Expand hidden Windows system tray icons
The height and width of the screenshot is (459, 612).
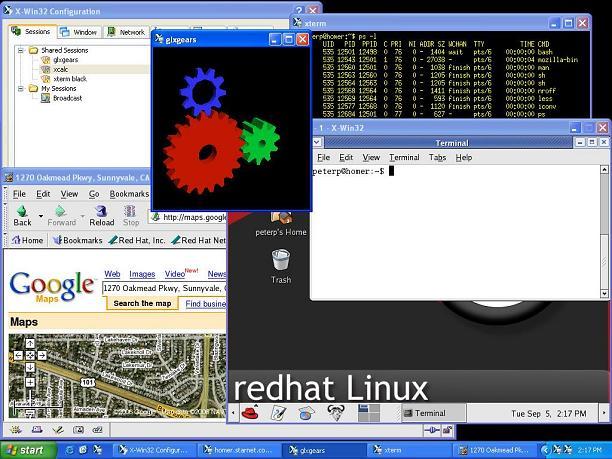coord(545,450)
